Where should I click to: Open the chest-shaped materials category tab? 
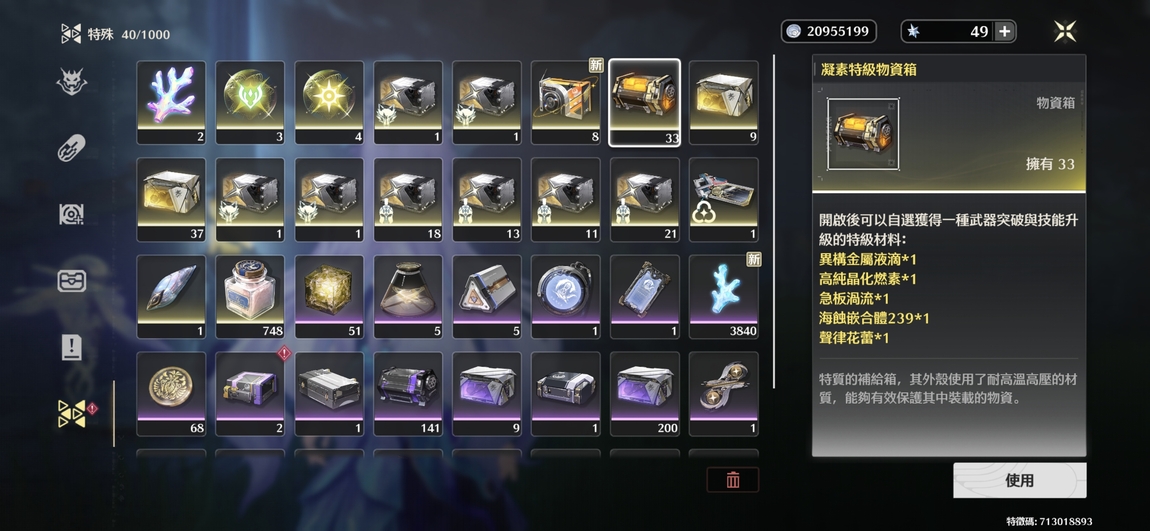(x=72, y=281)
